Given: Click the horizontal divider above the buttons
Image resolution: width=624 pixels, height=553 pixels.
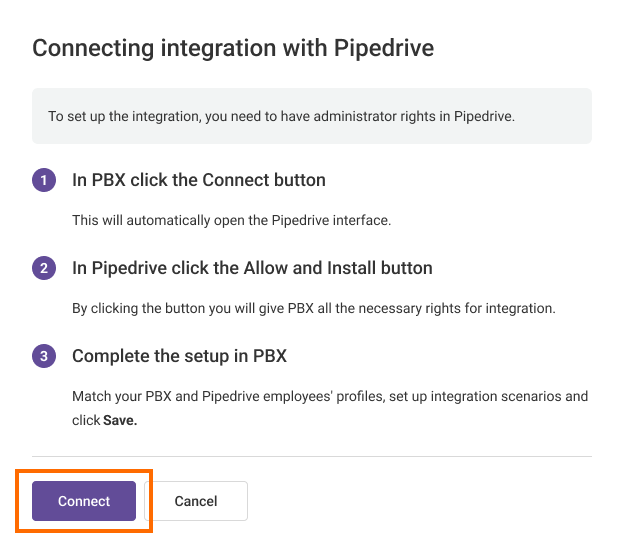Looking at the screenshot, I should [x=311, y=457].
